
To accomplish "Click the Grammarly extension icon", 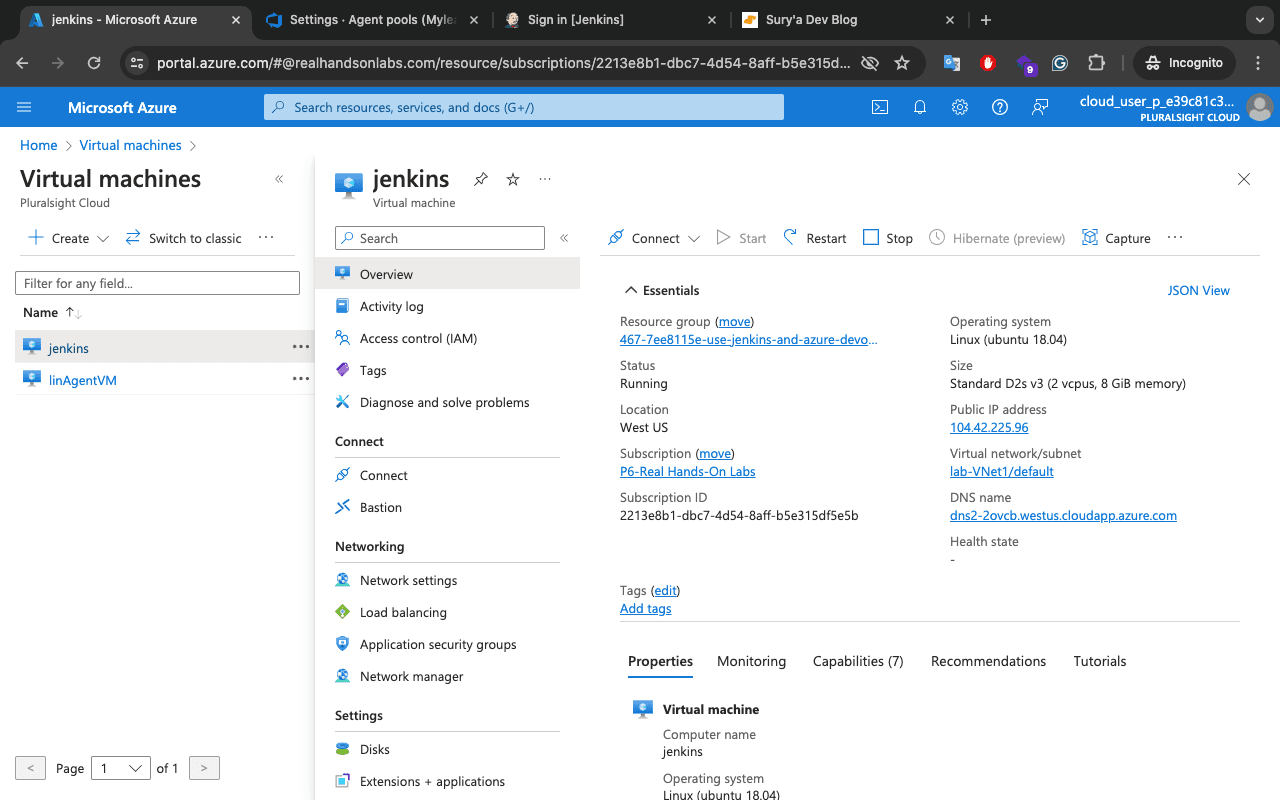I will 1060,63.
